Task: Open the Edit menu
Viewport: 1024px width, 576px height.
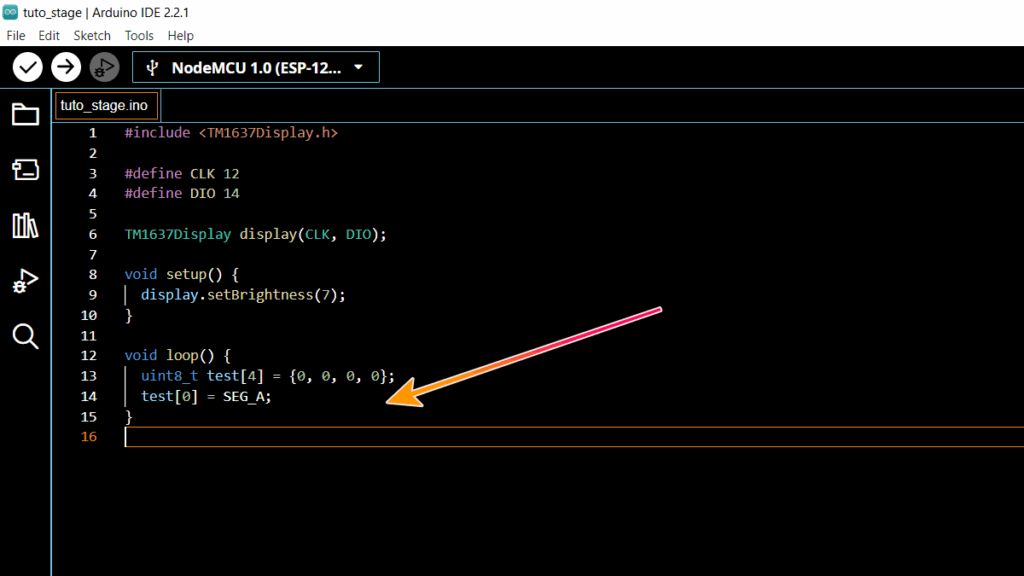Action: point(49,36)
